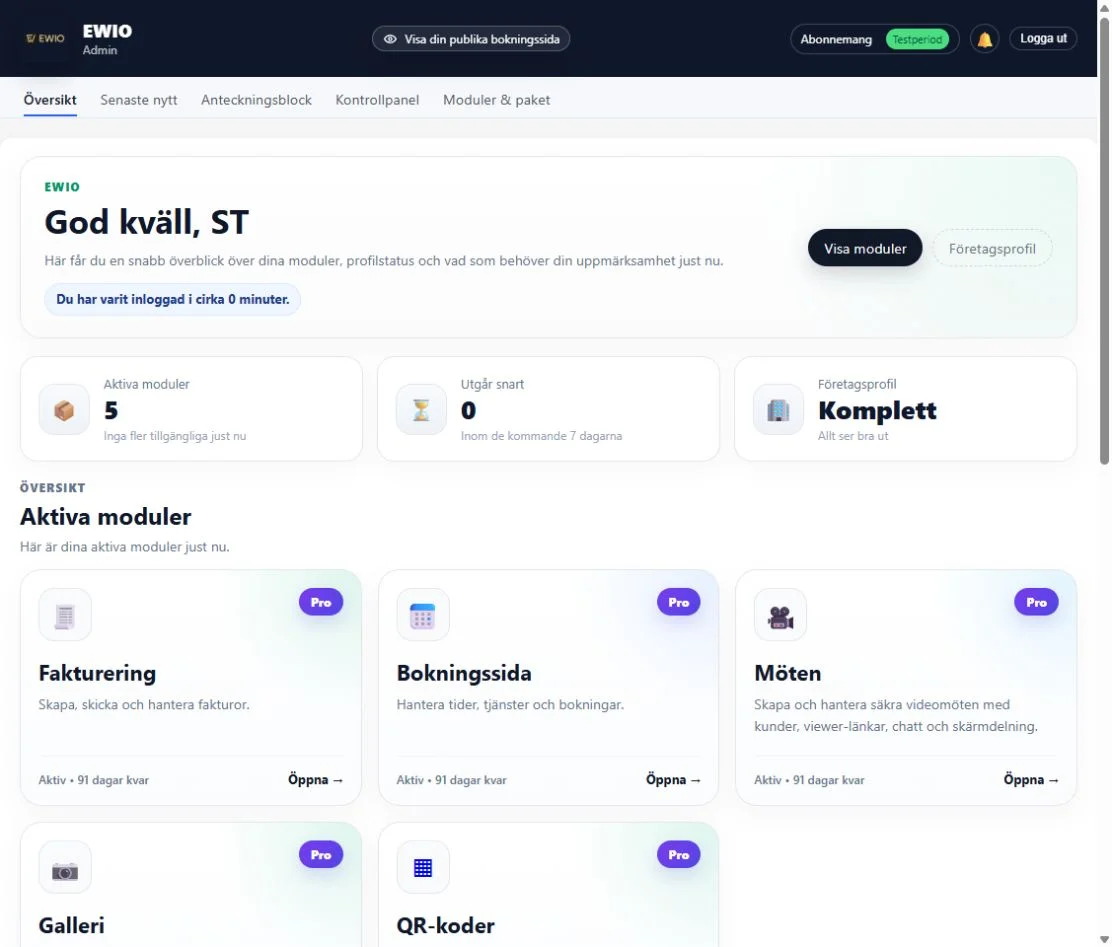The width and height of the screenshot is (1112, 947).
Task: Click the Galleri card title
Action: pyautogui.click(x=72, y=926)
